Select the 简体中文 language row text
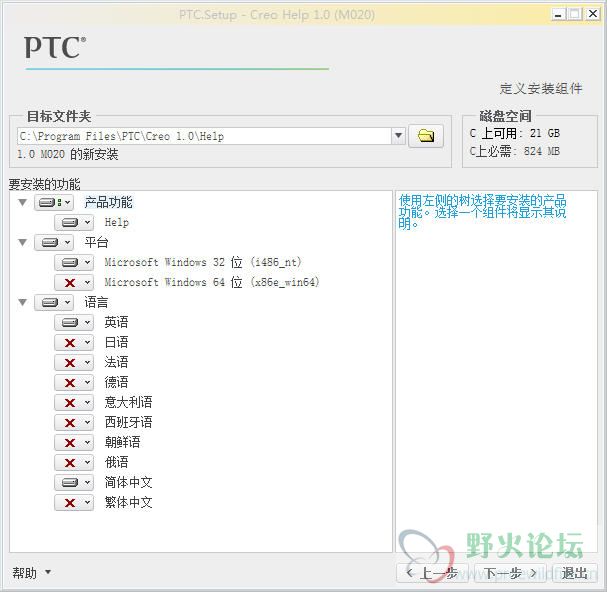 128,482
